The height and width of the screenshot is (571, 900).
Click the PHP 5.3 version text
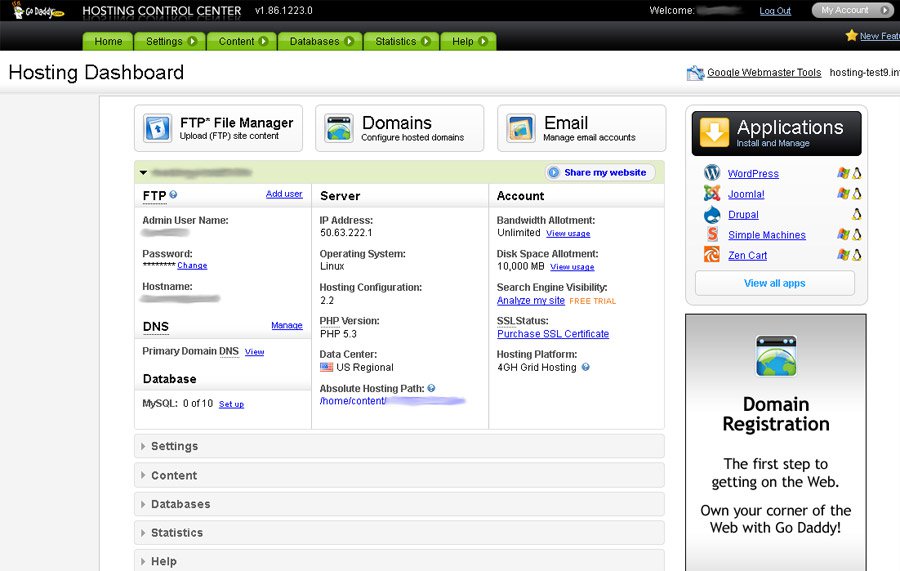[338, 333]
